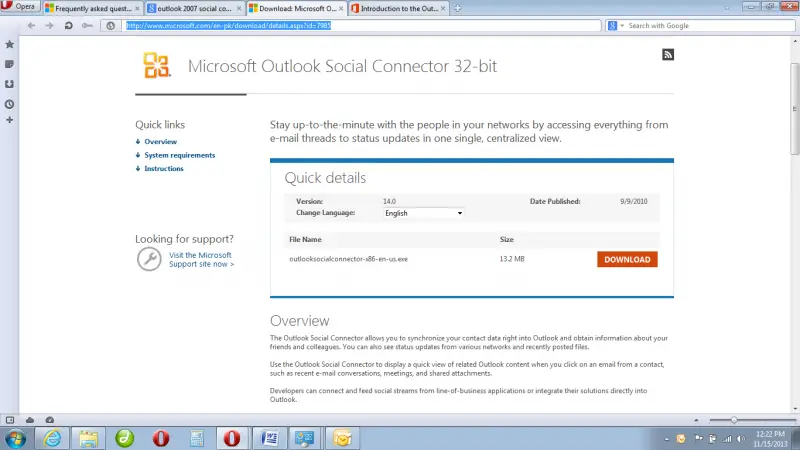This screenshot has height=450, width=800.
Task: Close the Introduction to the Outlook tab
Action: pyautogui.click(x=443, y=9)
